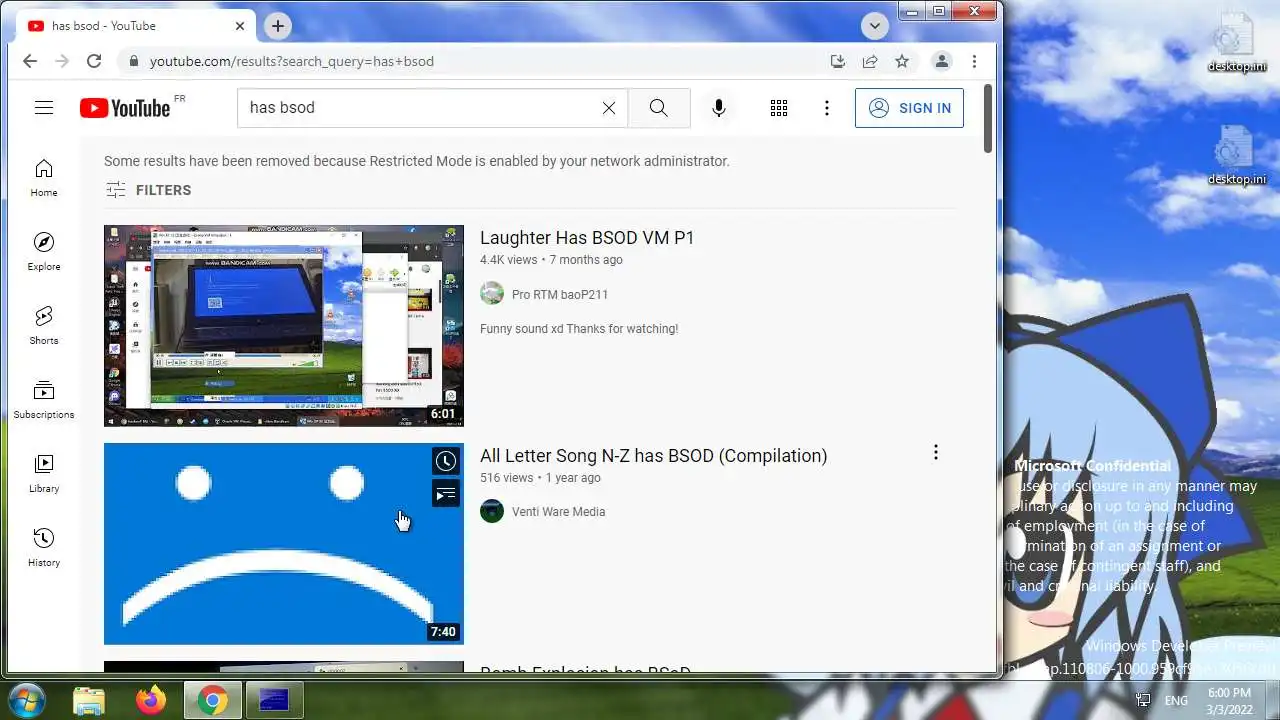
Task: Open Subscriptions in the sidebar
Action: click(x=44, y=400)
